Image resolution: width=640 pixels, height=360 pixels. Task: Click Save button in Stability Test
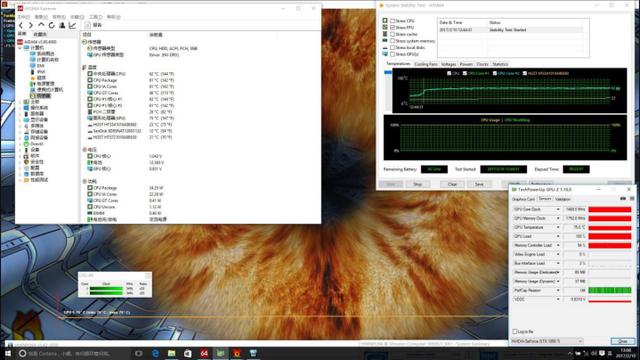pos(479,184)
